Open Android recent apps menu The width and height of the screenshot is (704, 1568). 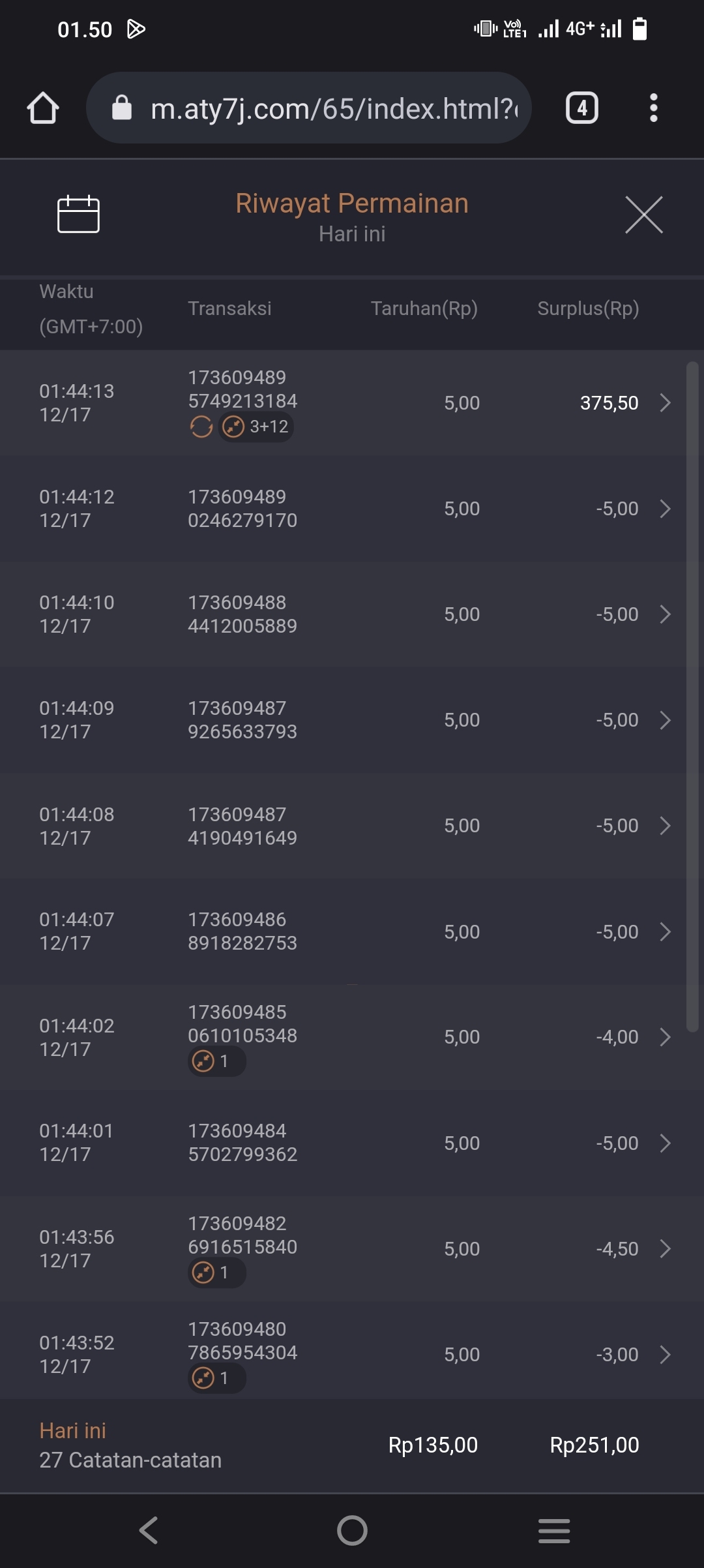click(x=554, y=1530)
